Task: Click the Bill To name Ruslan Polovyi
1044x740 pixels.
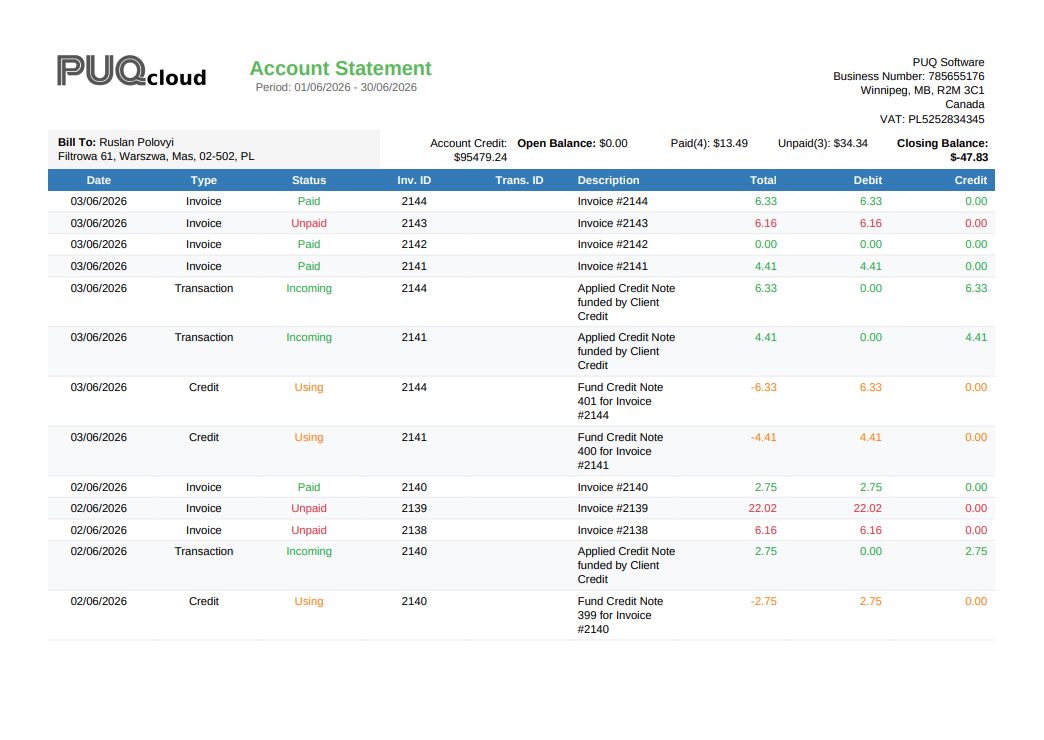Action: click(x=136, y=142)
